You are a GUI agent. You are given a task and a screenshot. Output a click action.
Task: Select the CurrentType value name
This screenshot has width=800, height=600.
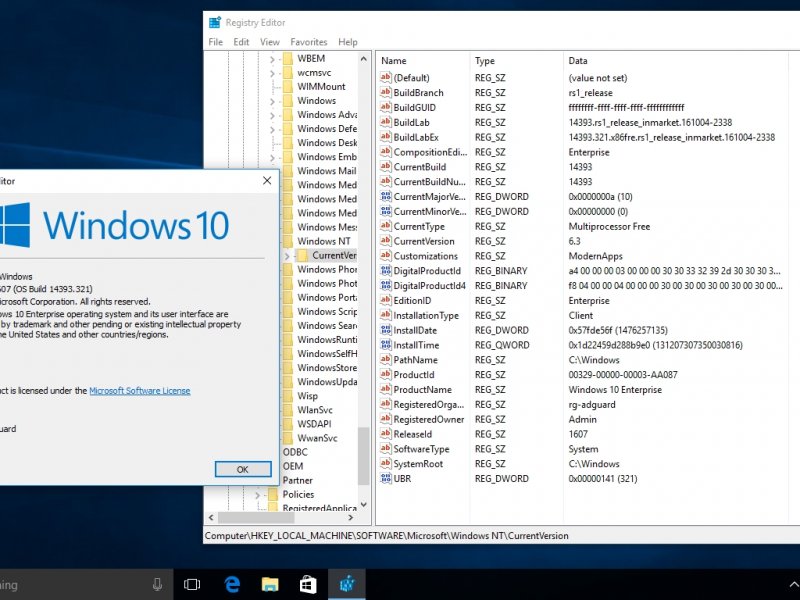coord(419,226)
